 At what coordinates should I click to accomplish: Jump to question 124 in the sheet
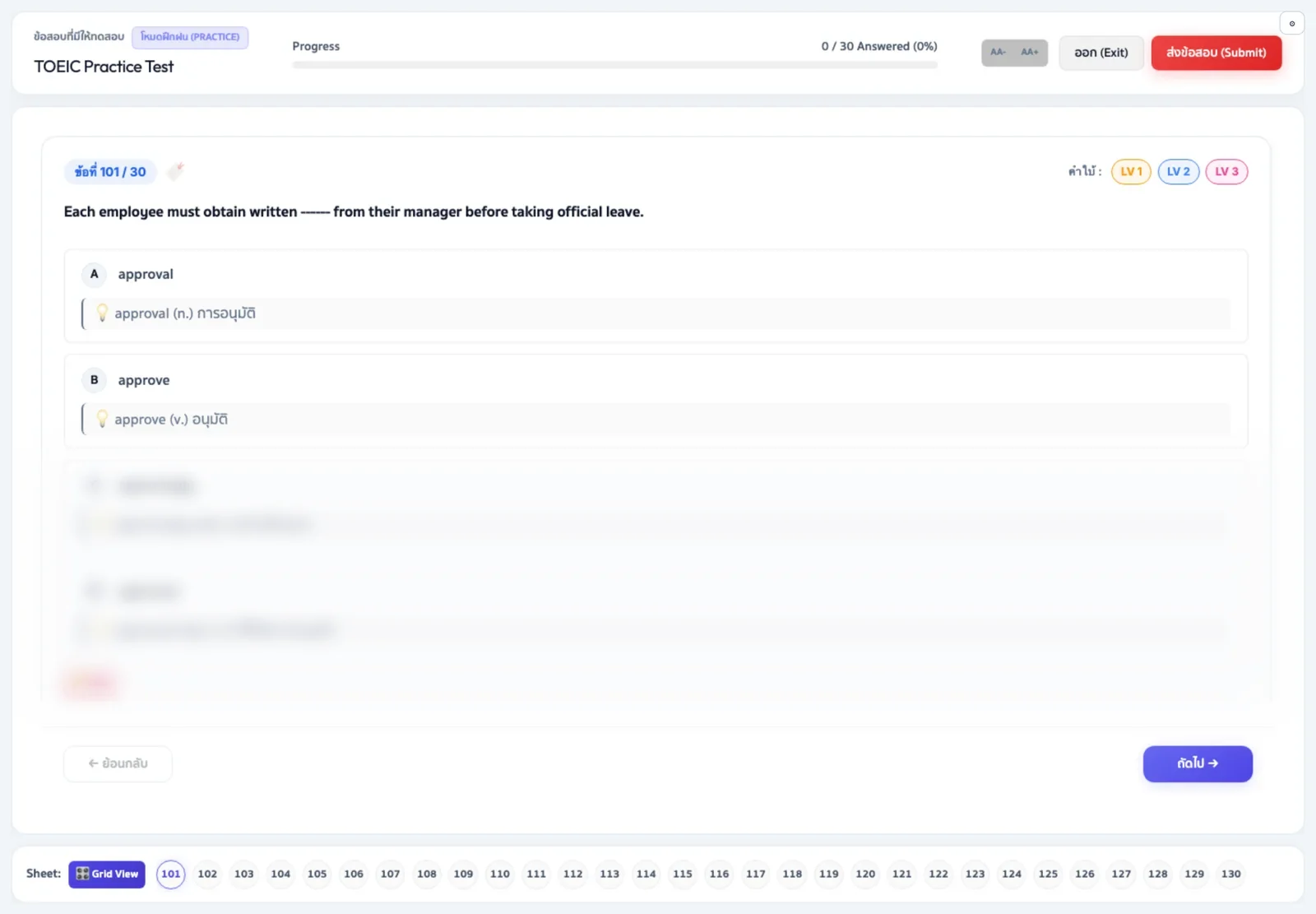(x=1012, y=874)
